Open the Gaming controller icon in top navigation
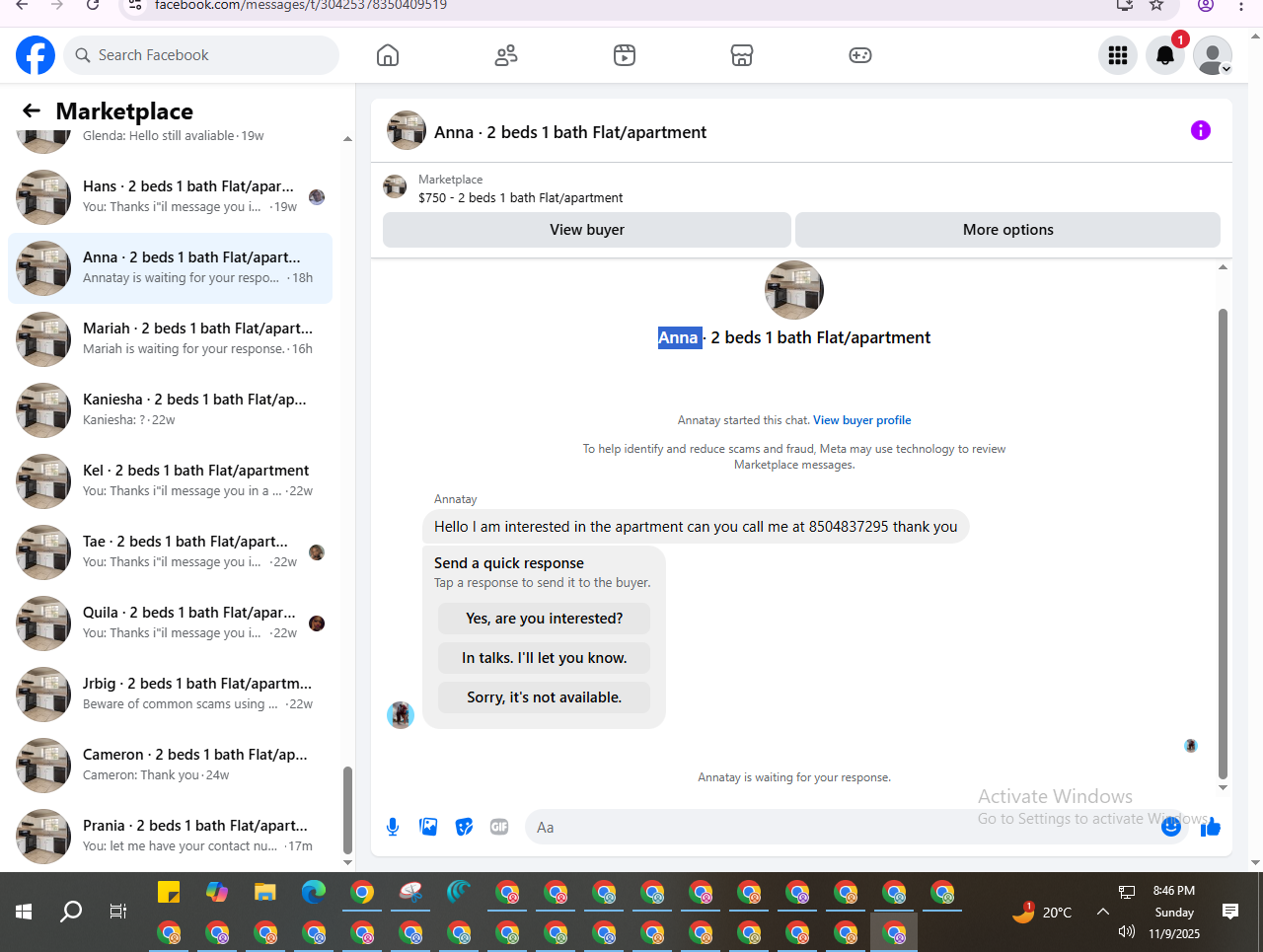 tap(860, 55)
